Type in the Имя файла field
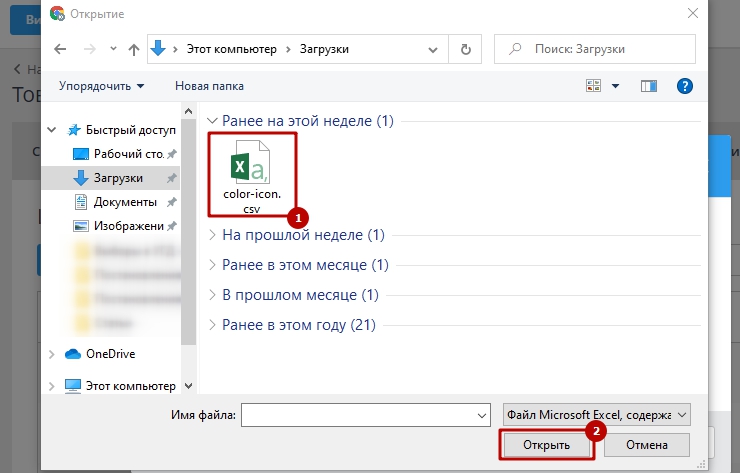 pyautogui.click(x=357, y=414)
